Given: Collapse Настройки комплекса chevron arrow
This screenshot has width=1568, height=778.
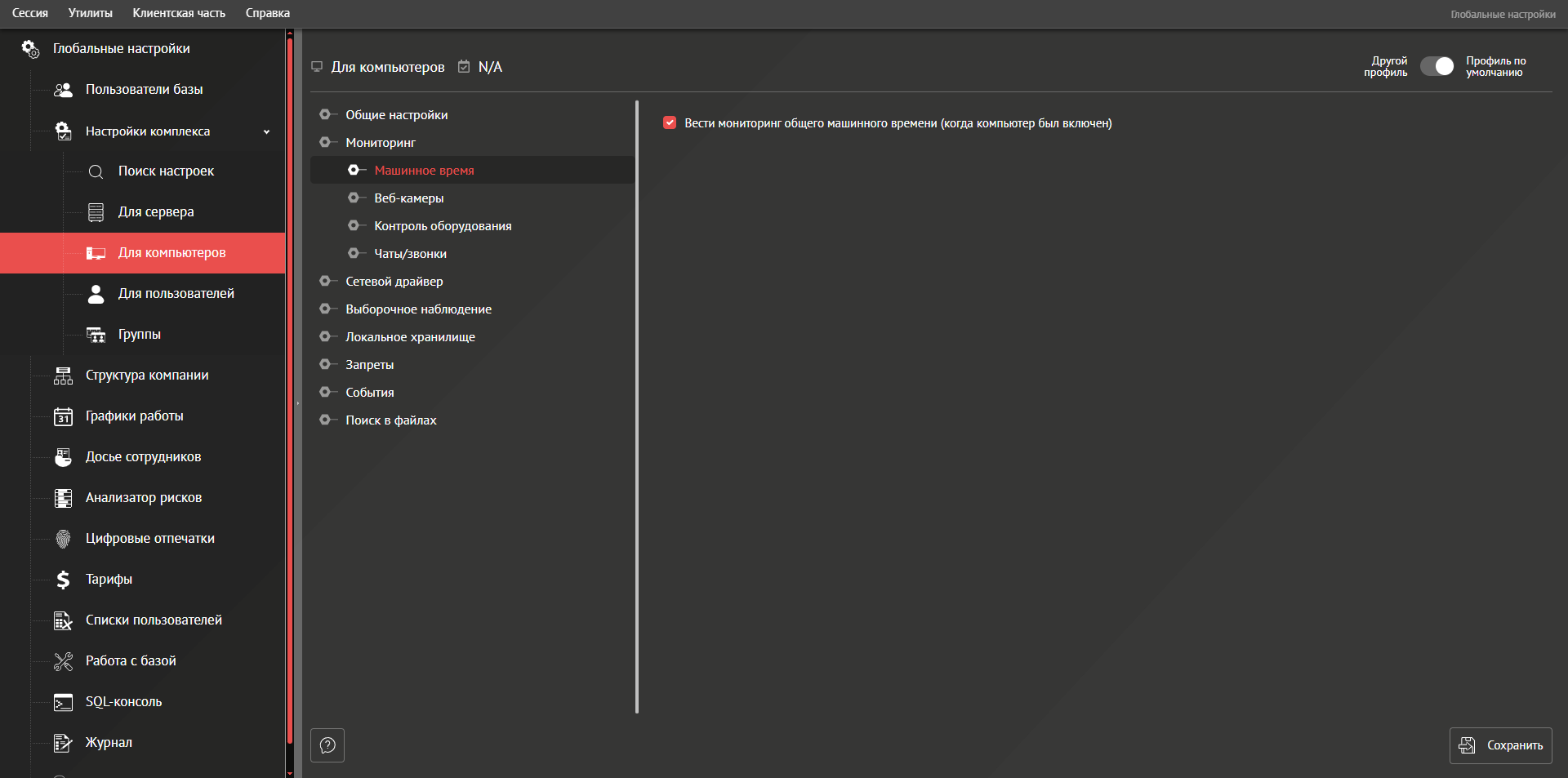Looking at the screenshot, I should (266, 131).
